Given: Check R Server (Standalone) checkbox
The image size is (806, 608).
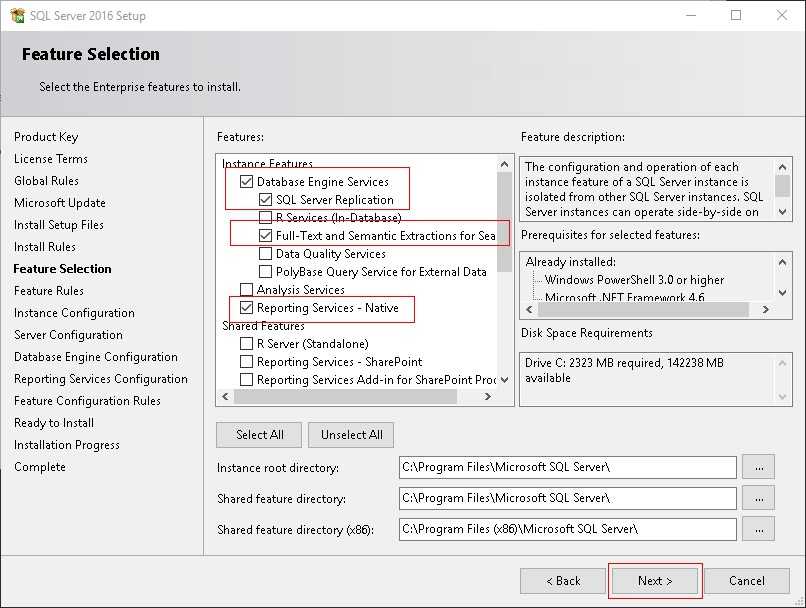Looking at the screenshot, I should pyautogui.click(x=246, y=343).
